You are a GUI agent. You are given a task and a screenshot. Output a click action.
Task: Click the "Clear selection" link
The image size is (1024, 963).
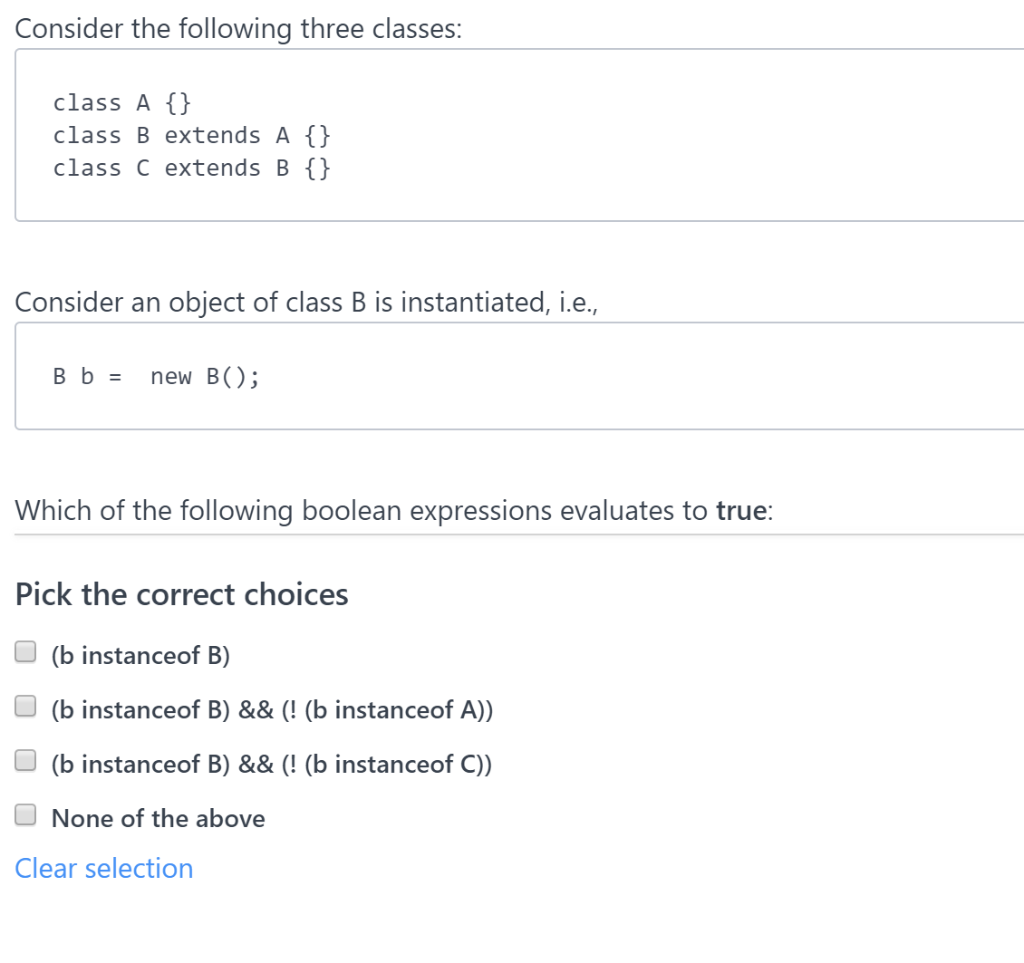(104, 868)
